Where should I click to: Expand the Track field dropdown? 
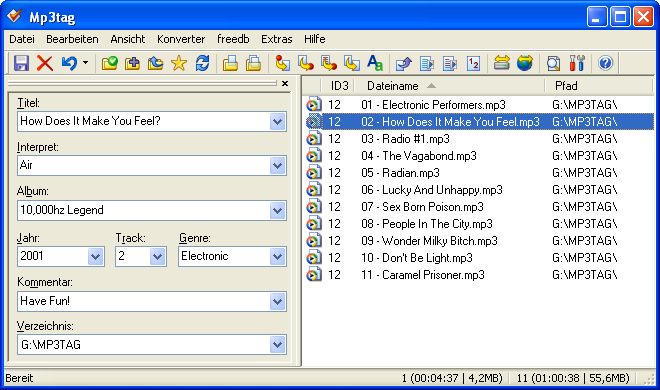[157, 256]
